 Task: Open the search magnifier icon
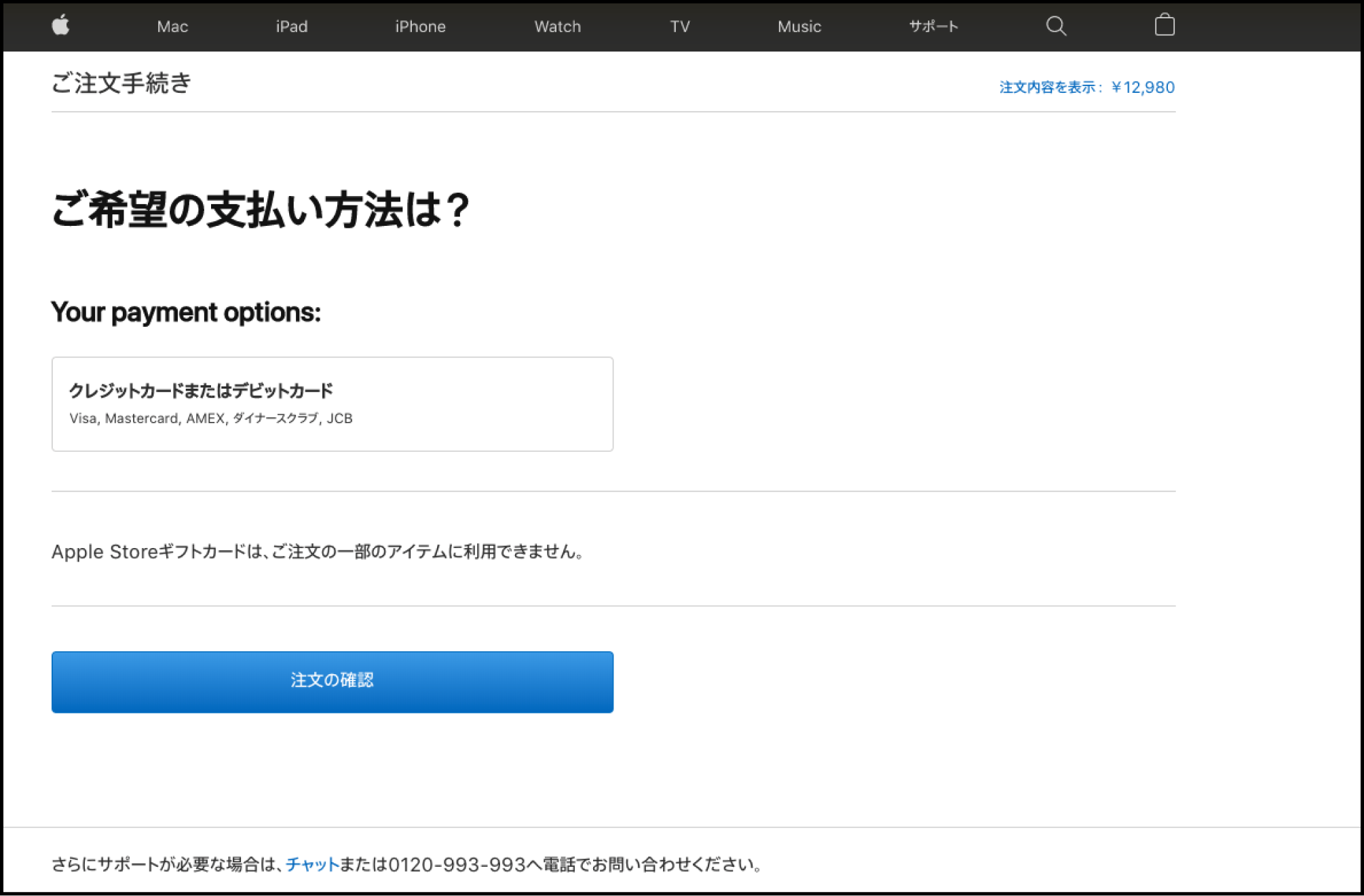[1056, 26]
